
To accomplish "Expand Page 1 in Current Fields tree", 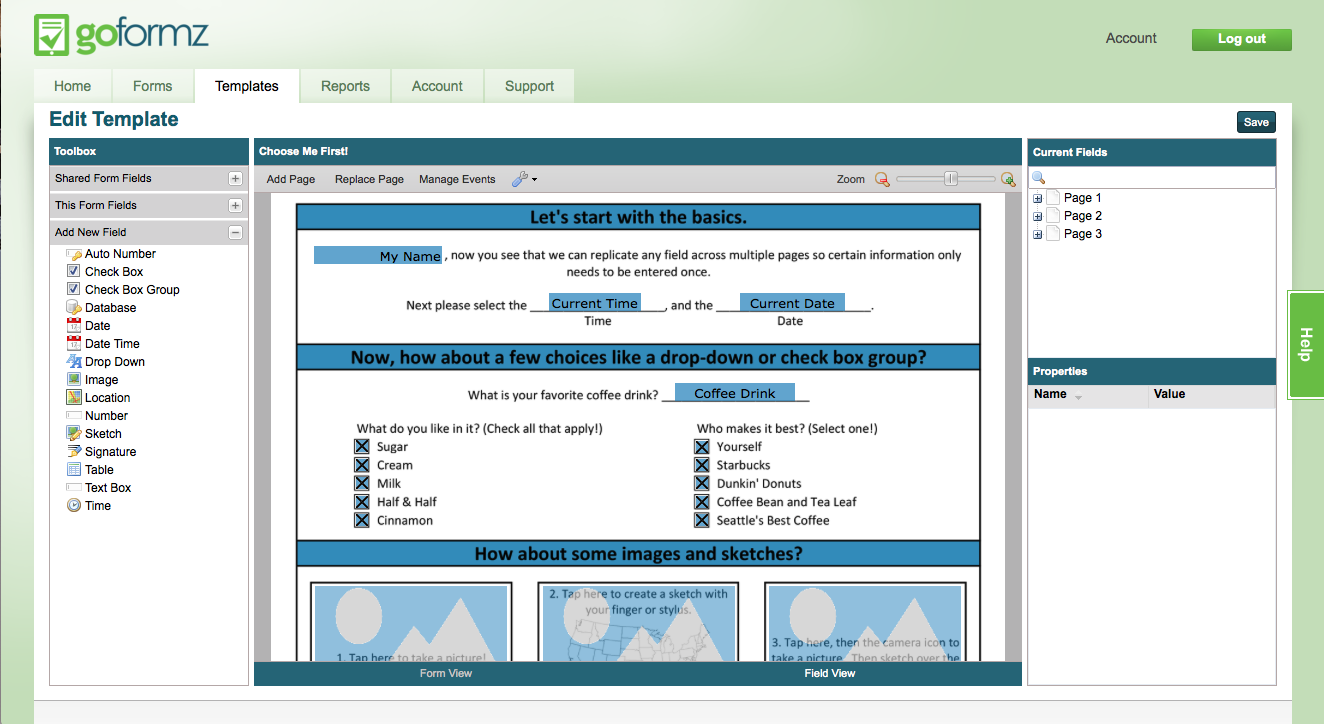I will pos(1037,198).
